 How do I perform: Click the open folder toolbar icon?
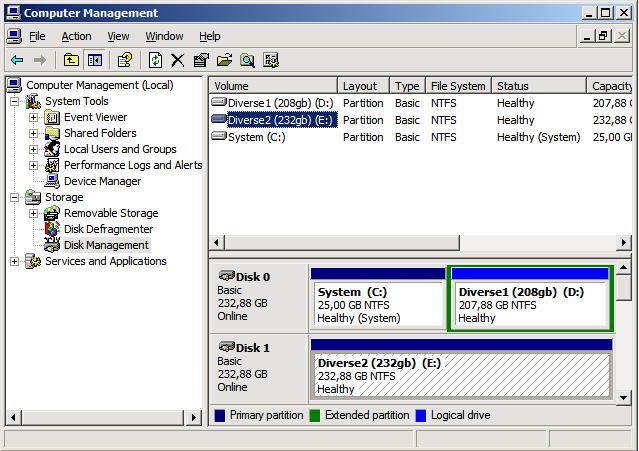tap(224, 60)
